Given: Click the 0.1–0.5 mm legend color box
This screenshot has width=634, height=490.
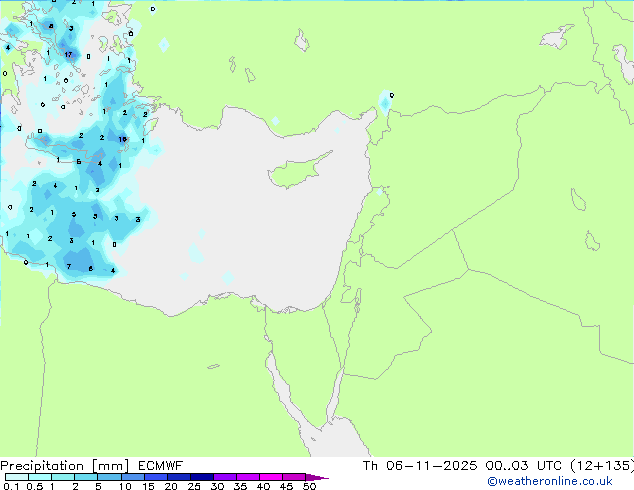Looking at the screenshot, I should (x=17, y=477).
